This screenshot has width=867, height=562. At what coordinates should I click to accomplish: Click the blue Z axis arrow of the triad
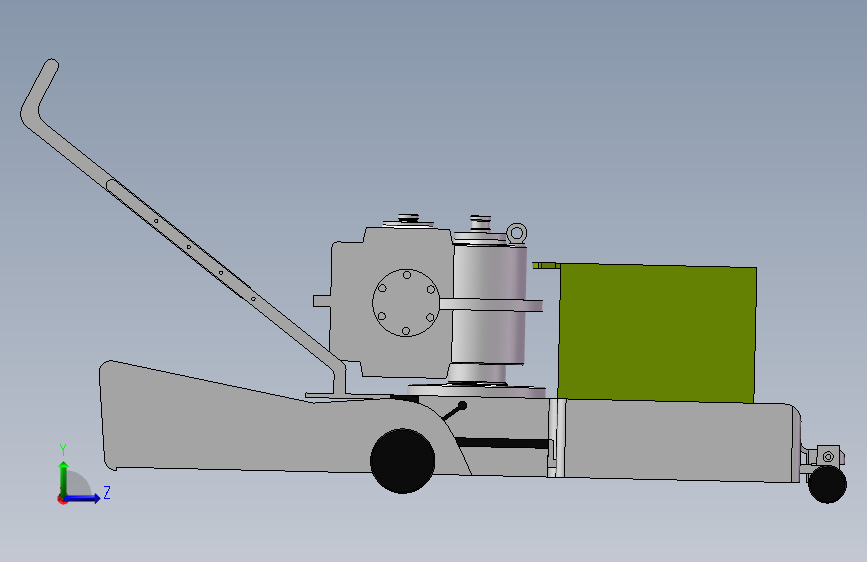(x=83, y=498)
